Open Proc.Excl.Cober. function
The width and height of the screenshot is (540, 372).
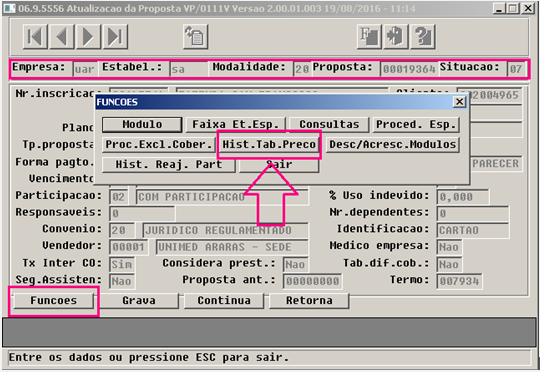click(x=158, y=144)
